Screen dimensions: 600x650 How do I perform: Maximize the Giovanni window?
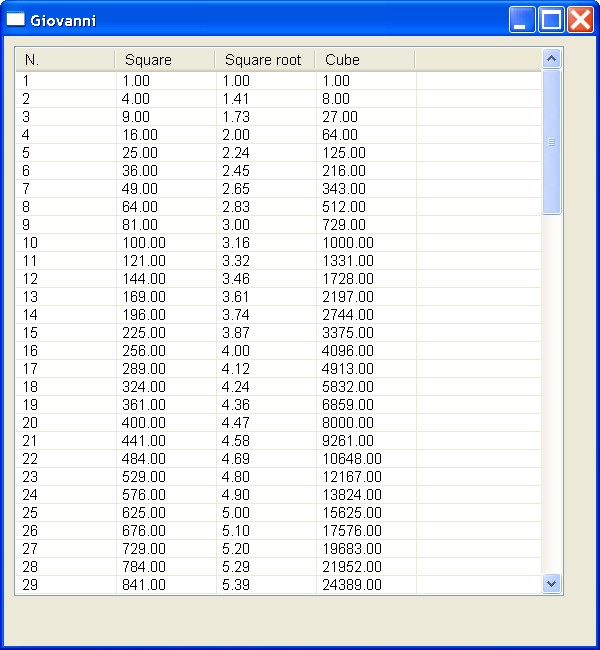pos(551,19)
